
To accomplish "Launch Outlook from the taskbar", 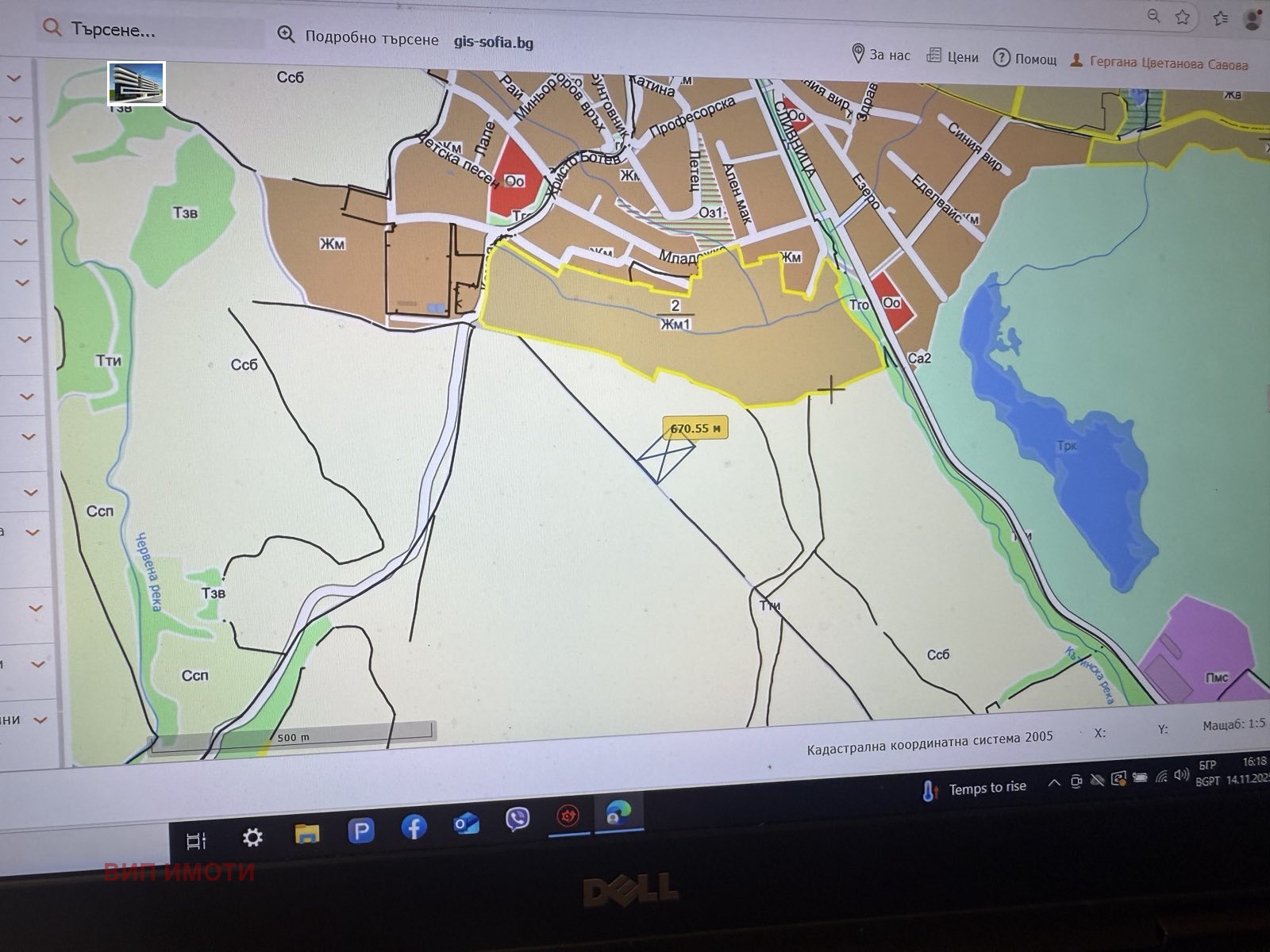I will pos(466,824).
